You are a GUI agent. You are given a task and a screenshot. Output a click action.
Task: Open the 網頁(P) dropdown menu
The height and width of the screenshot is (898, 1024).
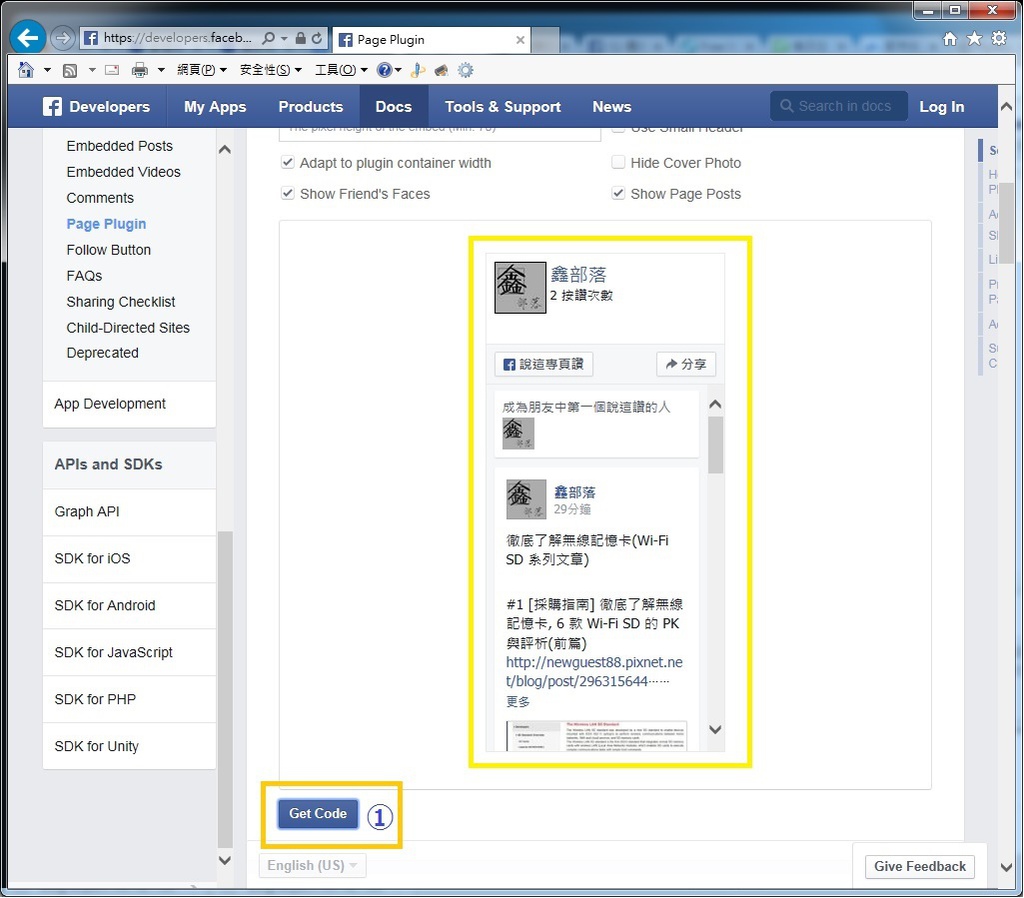[x=202, y=70]
